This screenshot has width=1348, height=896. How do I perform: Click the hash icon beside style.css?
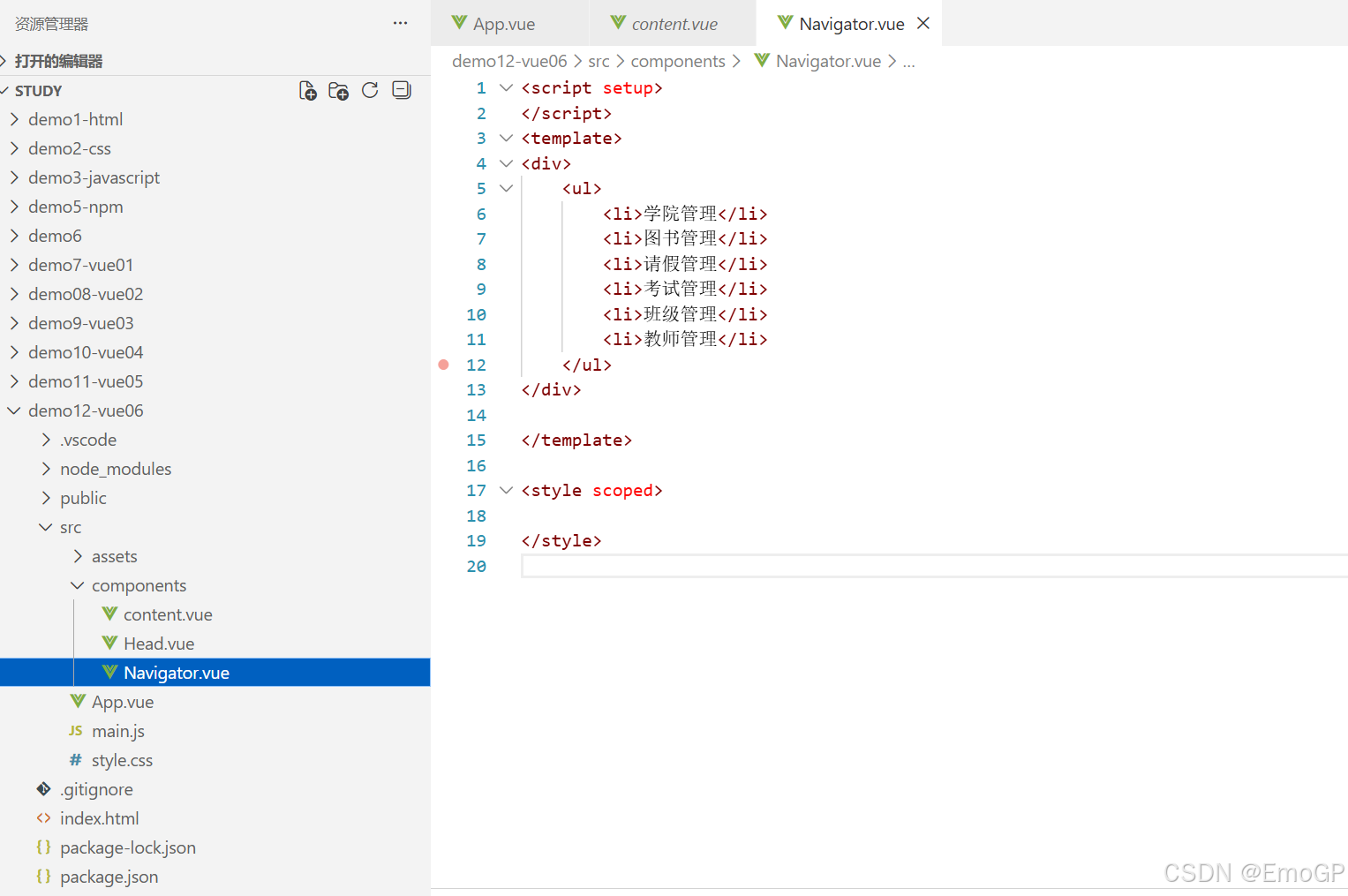tap(76, 759)
